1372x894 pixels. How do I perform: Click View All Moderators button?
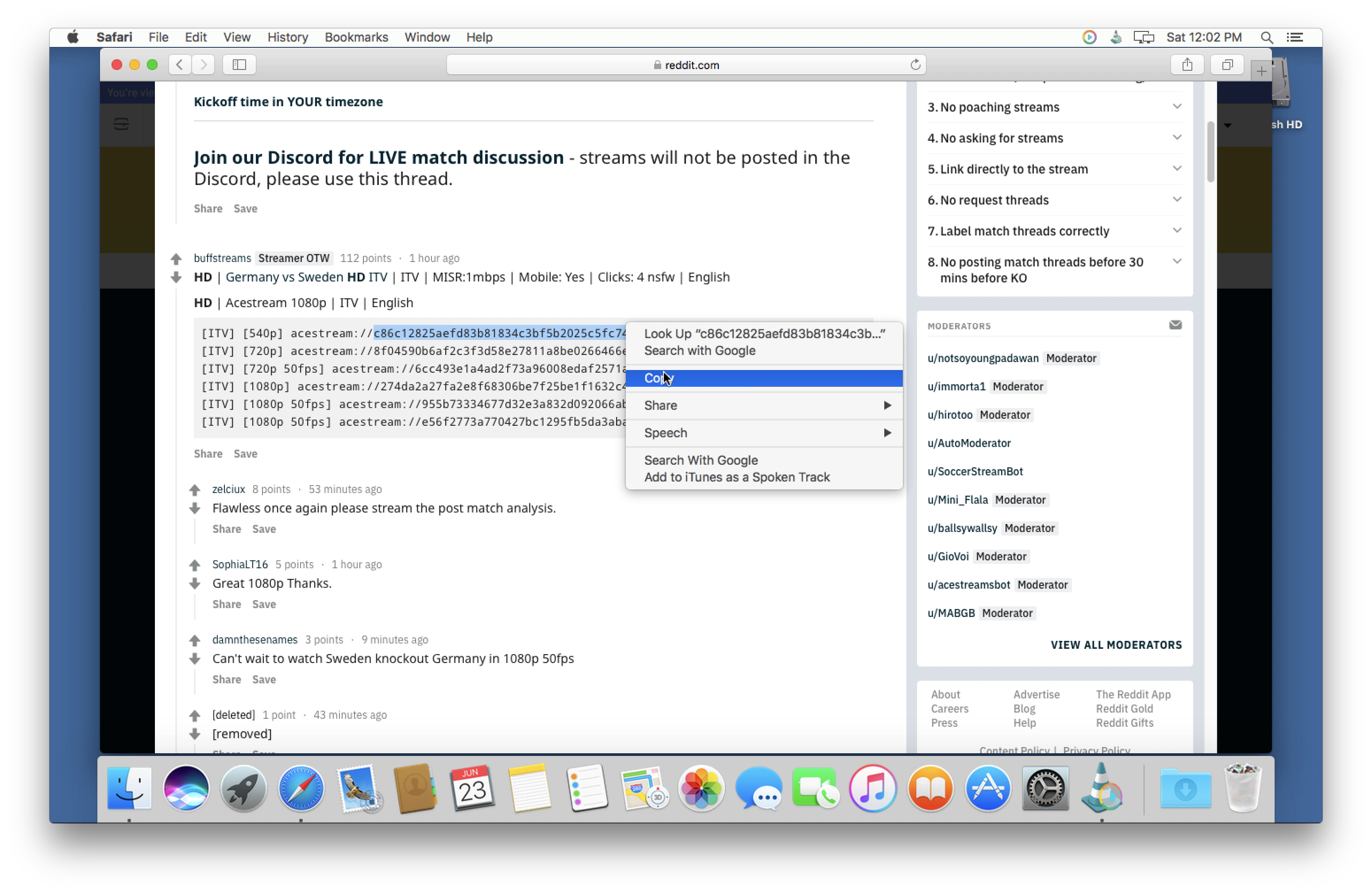pos(1116,644)
